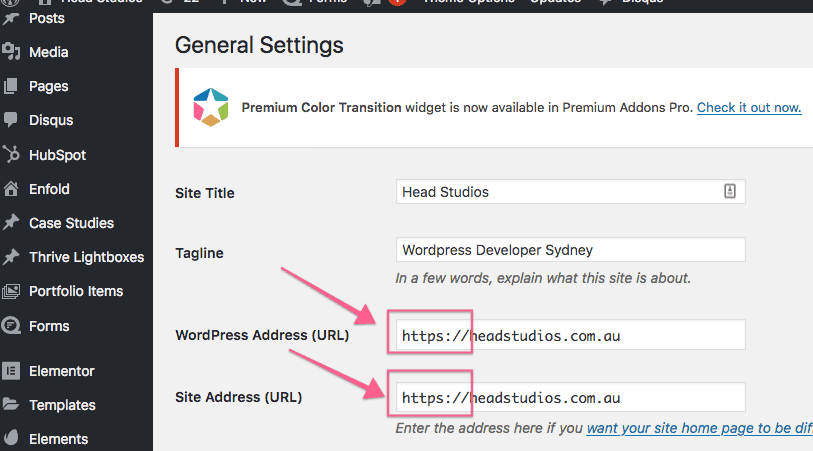This screenshot has height=451, width=813.
Task: Click the WordPress Address URL field
Action: [570, 335]
